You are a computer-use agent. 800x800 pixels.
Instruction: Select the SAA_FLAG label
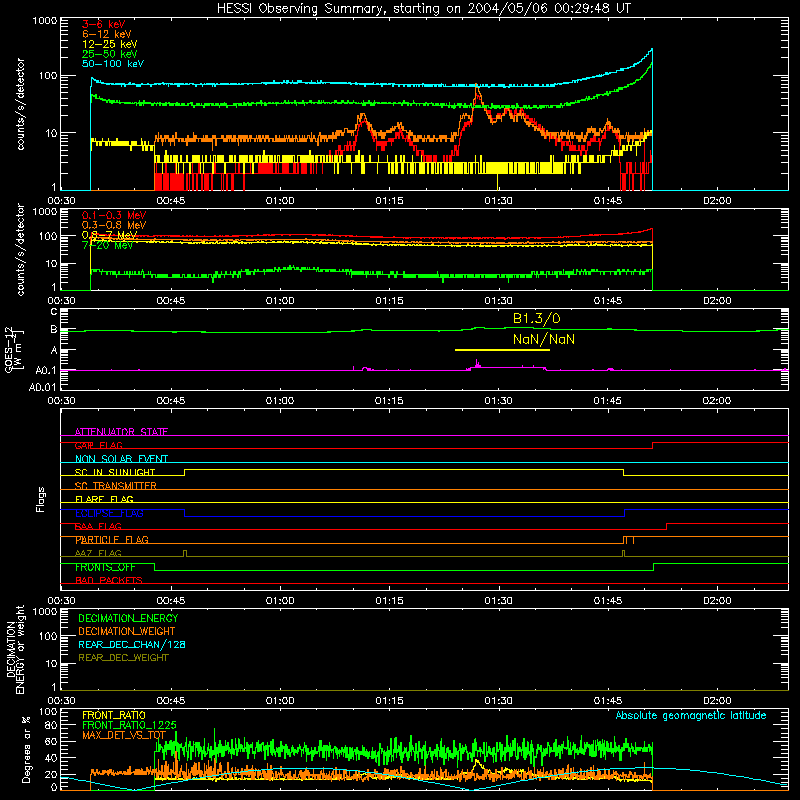tap(98, 526)
